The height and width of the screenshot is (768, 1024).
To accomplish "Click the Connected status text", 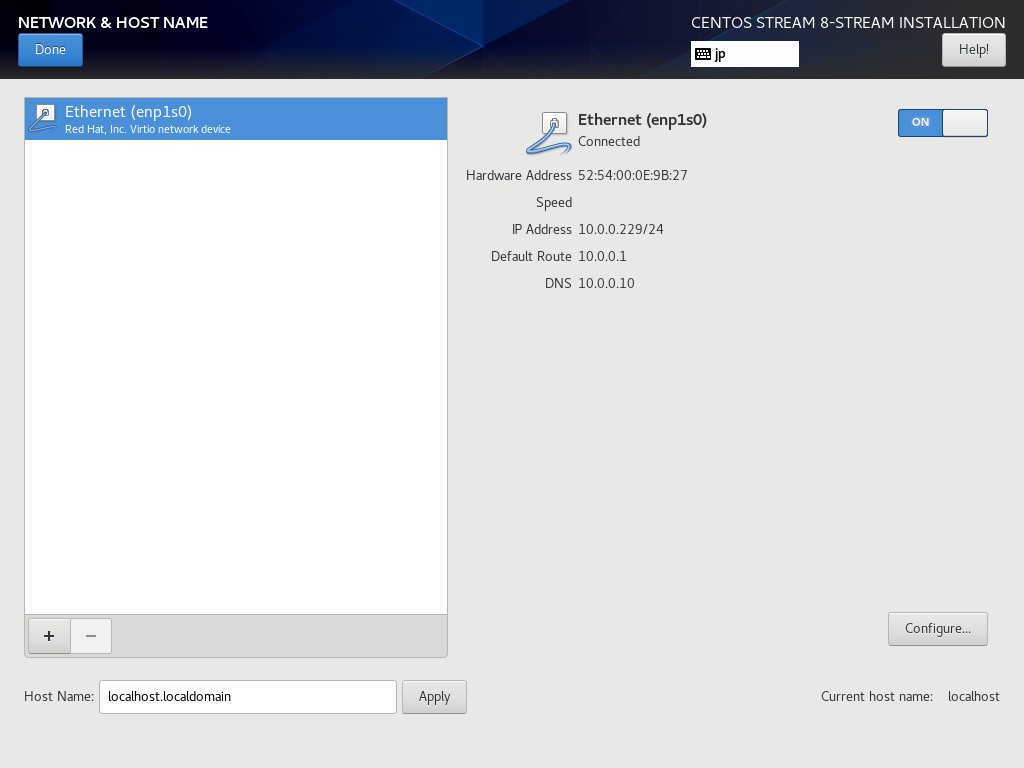I will click(x=609, y=141).
